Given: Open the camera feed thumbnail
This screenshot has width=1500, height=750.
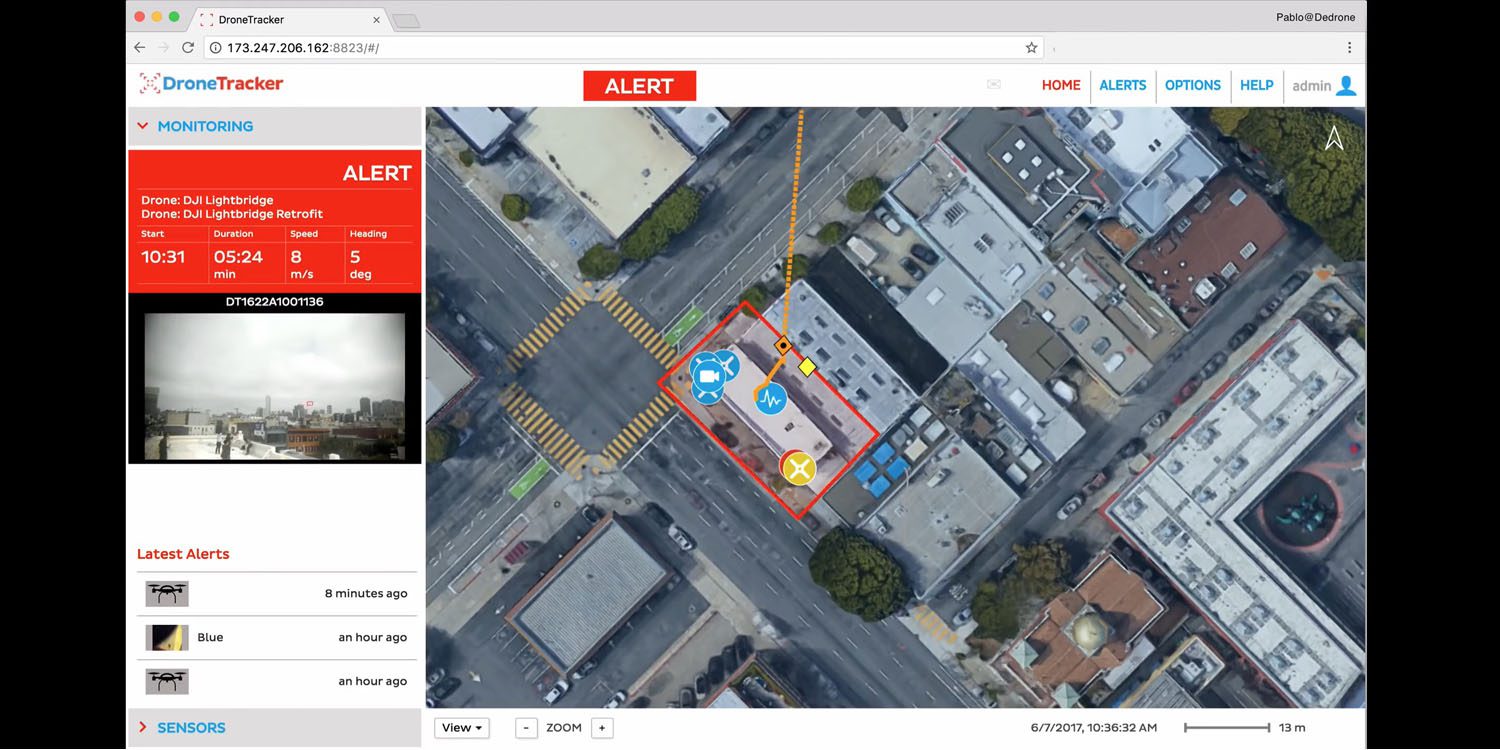Looking at the screenshot, I should pos(275,385).
